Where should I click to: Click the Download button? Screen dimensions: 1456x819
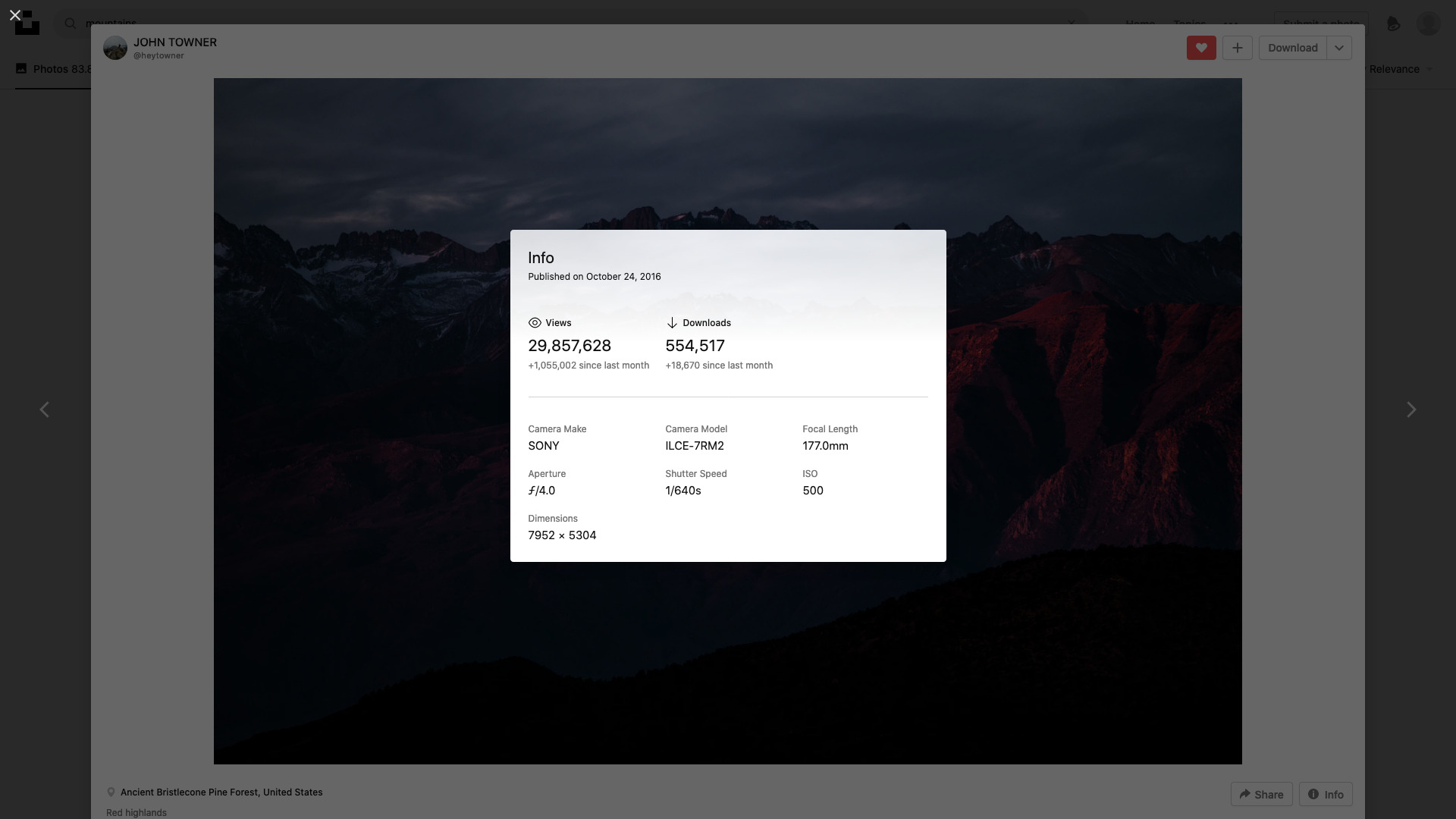[x=1292, y=48]
